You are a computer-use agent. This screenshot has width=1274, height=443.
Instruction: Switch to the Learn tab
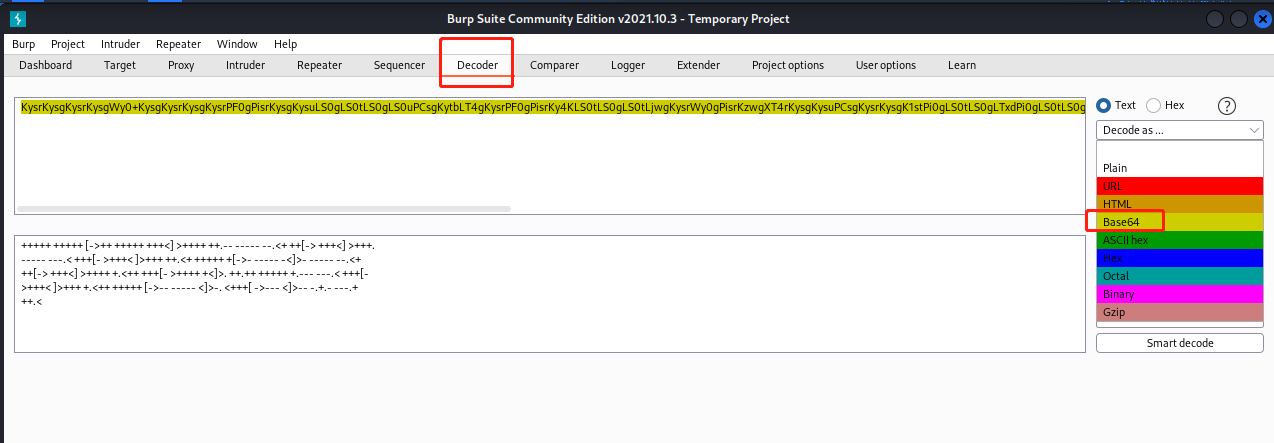(x=962, y=65)
